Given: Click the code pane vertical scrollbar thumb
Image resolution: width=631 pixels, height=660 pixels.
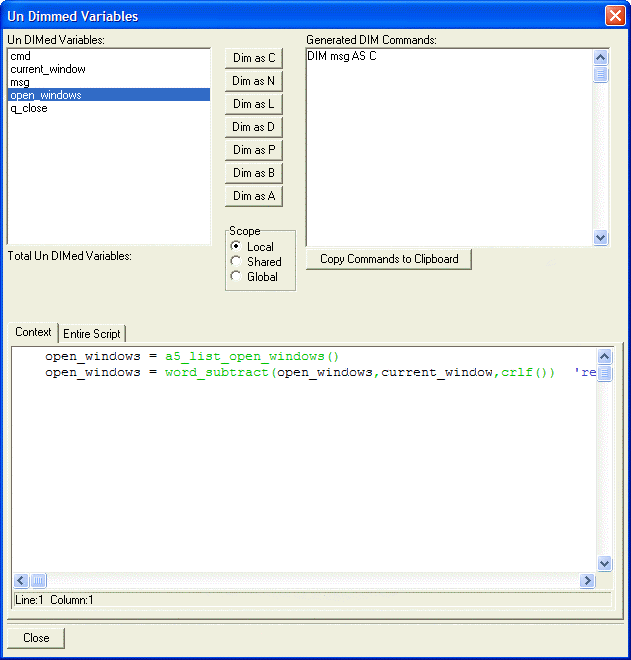Looking at the screenshot, I should coord(604,373).
